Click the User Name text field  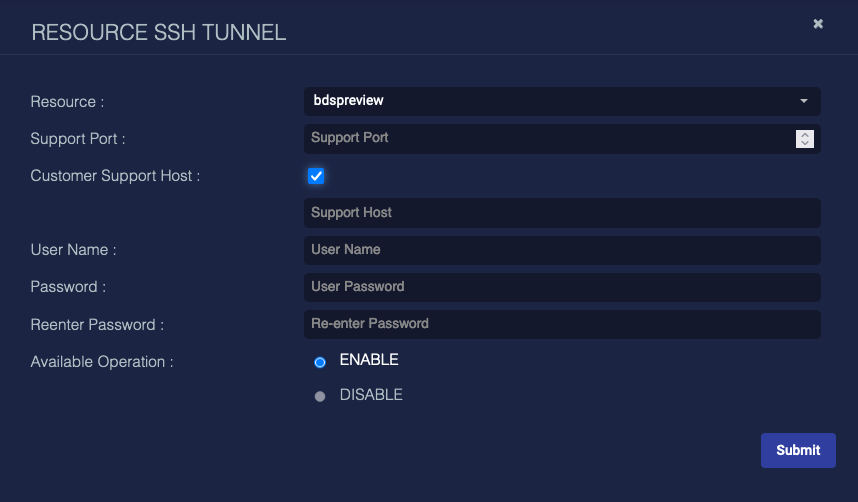click(x=561, y=250)
